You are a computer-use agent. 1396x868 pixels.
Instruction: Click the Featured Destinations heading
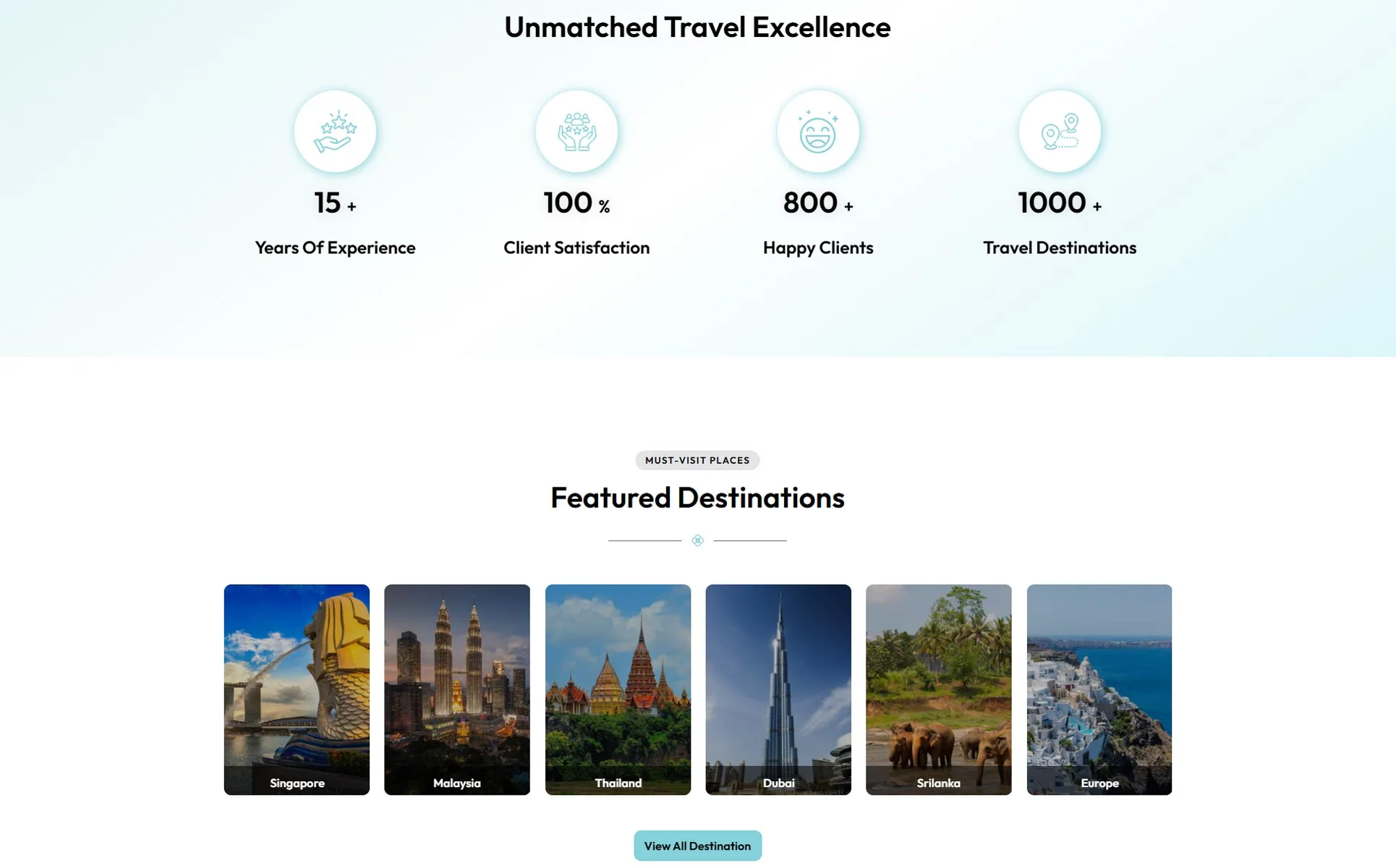pos(697,498)
